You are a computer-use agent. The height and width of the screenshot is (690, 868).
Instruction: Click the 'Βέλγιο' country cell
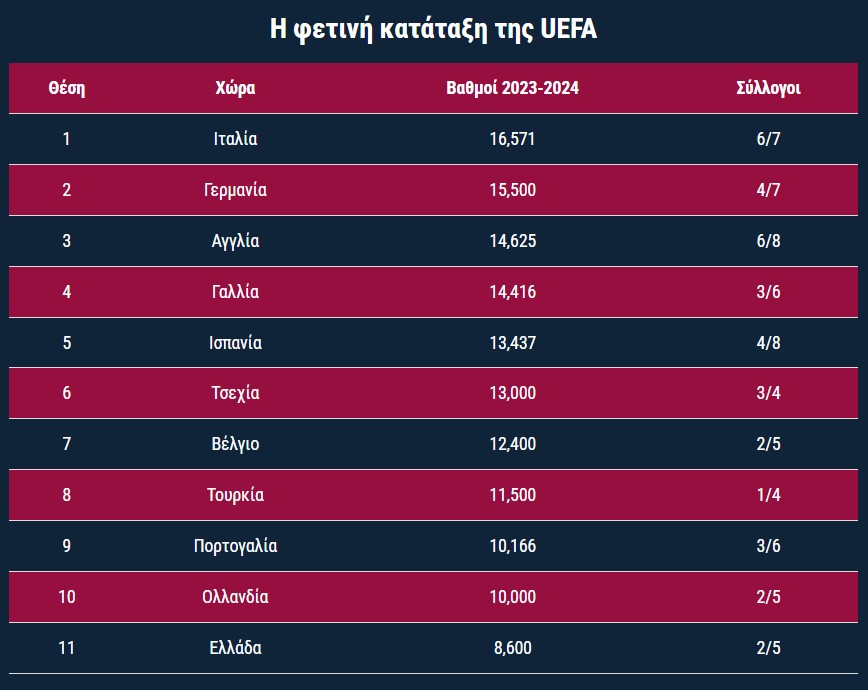coord(235,444)
